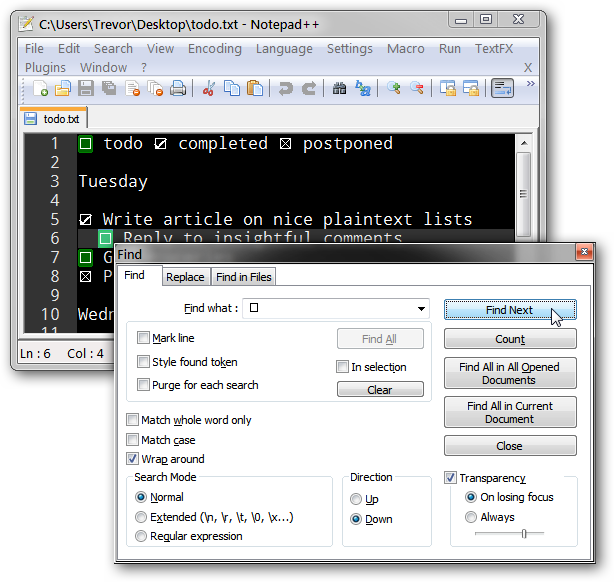Open the File menu
This screenshot has width=614, height=582.
(34, 49)
